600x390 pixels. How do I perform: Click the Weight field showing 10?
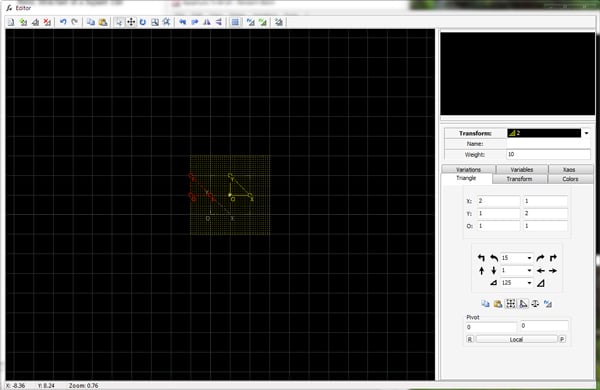point(548,155)
